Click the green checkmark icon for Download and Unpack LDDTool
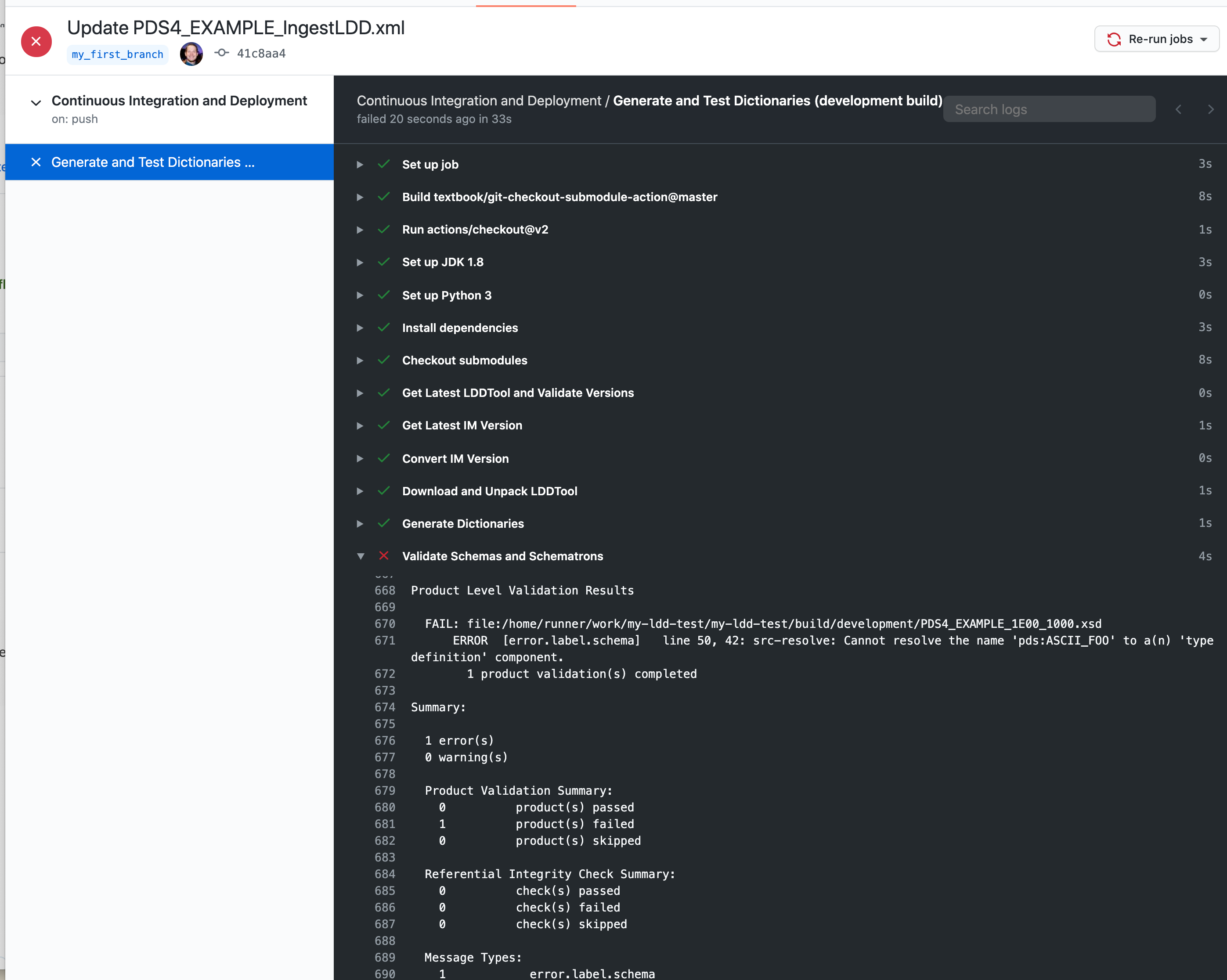Viewport: 1227px width, 980px height. point(384,491)
